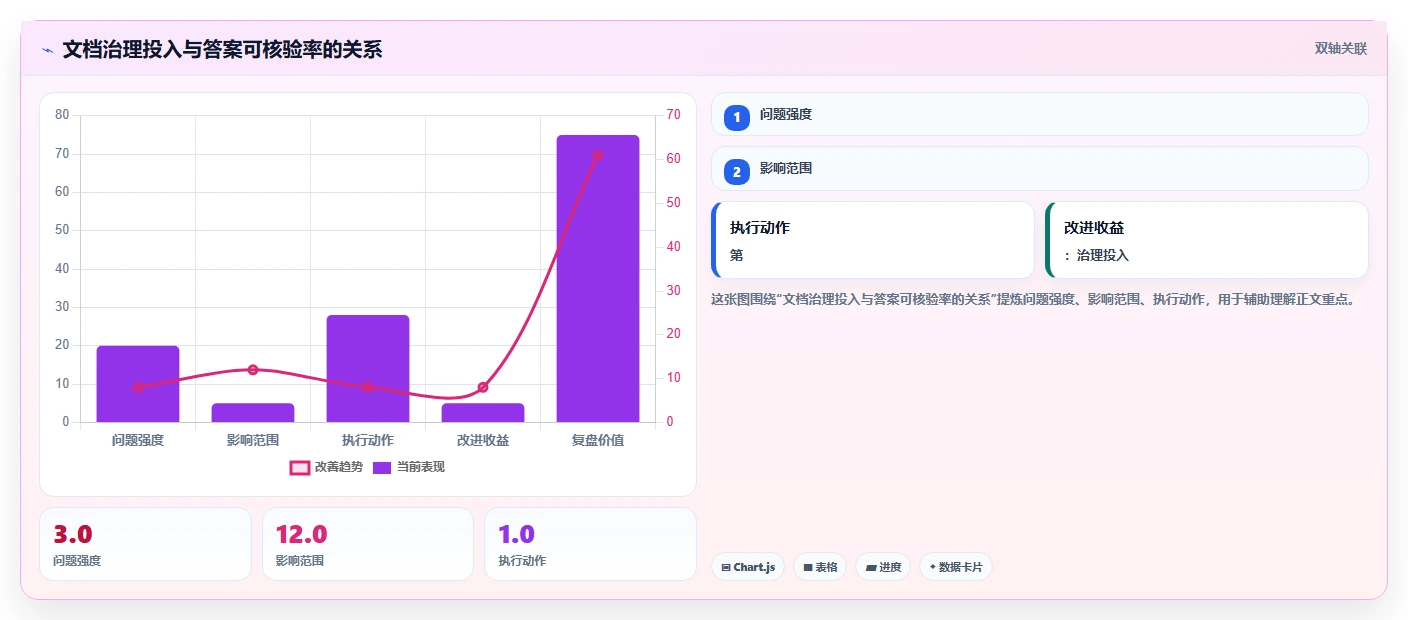Viewport: 1408px width, 620px height.
Task: Click the 1.0 执行动作 stat card
Action: pyautogui.click(x=590, y=544)
